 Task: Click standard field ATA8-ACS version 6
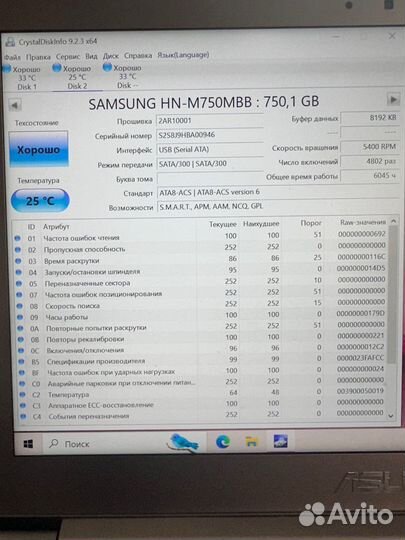[277, 192]
